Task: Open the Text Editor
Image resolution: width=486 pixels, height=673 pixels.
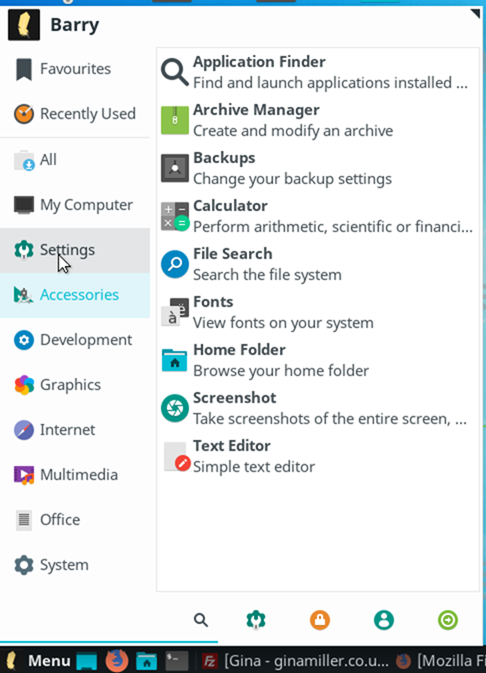Action: click(x=318, y=456)
